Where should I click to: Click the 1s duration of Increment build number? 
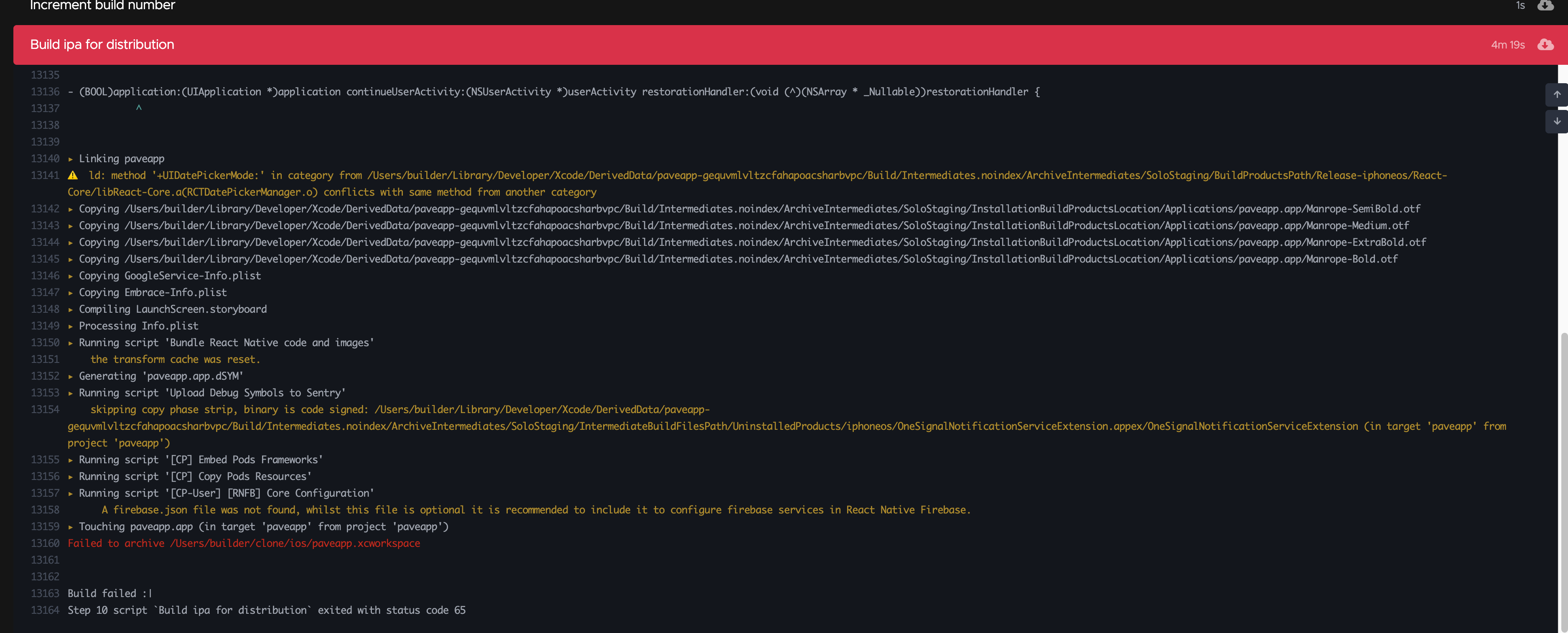tap(1520, 5)
